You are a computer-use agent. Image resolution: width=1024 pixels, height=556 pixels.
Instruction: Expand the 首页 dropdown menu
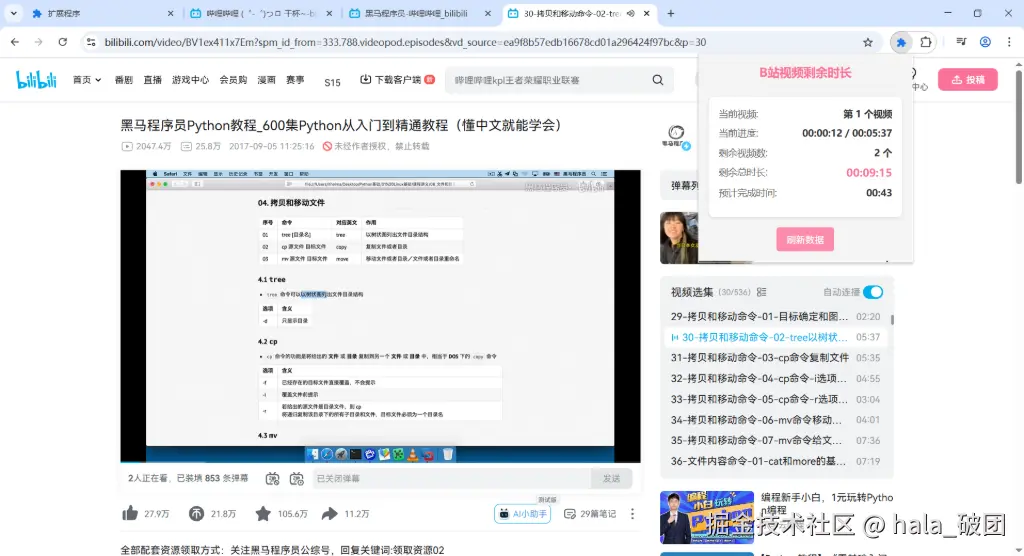pos(87,80)
